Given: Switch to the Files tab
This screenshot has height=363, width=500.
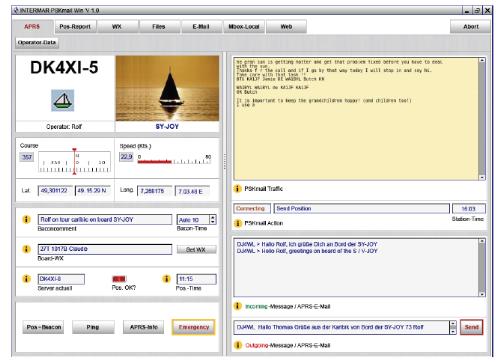Looking at the screenshot, I should pos(159,27).
